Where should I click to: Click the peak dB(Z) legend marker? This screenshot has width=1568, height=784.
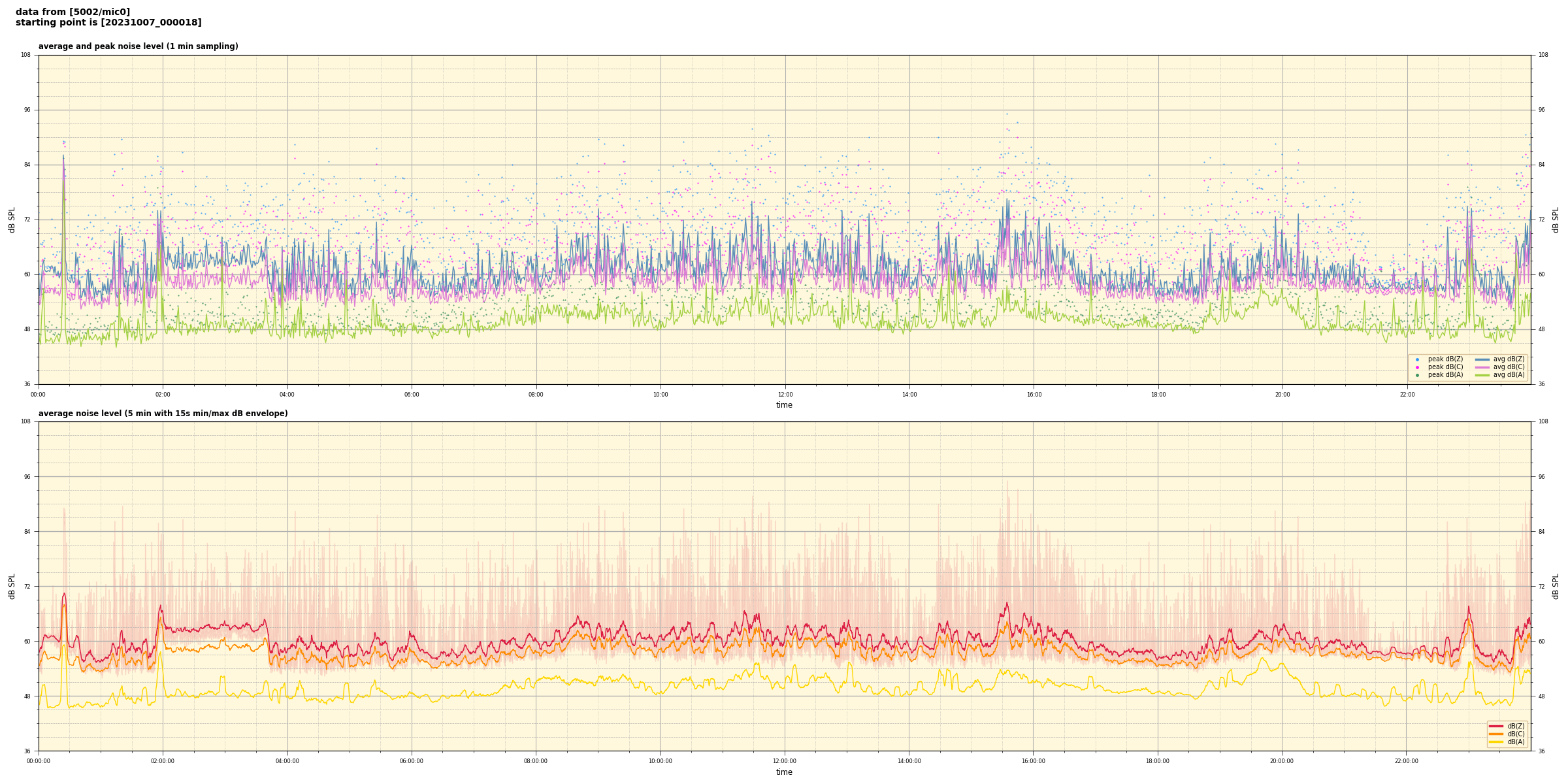[x=1417, y=359]
